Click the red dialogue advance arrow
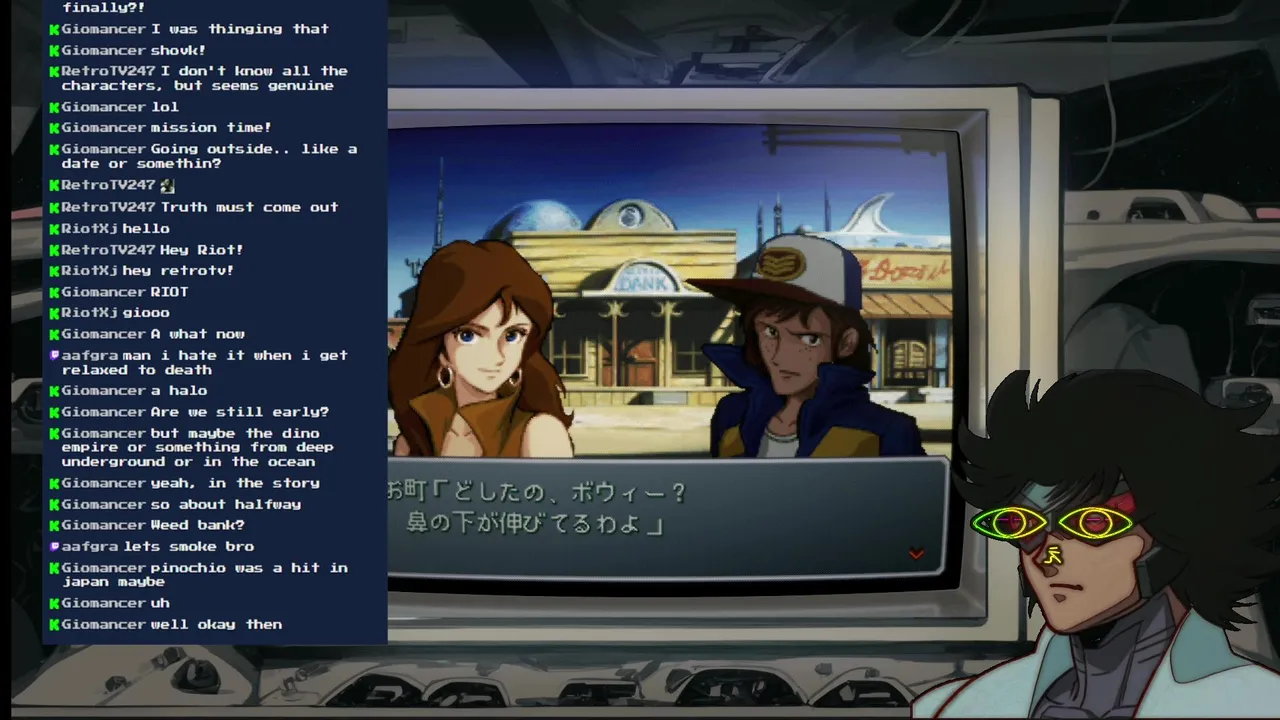Image resolution: width=1280 pixels, height=720 pixels. (916, 554)
